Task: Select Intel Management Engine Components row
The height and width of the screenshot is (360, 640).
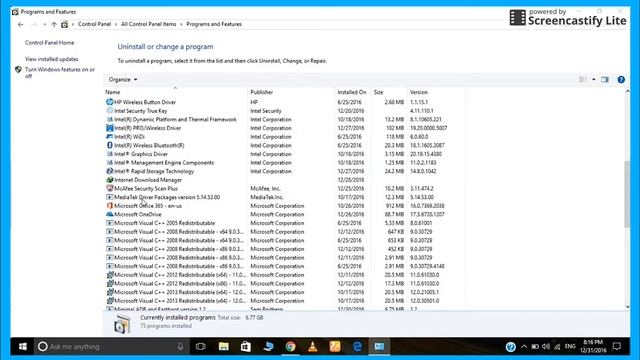Action: point(164,162)
